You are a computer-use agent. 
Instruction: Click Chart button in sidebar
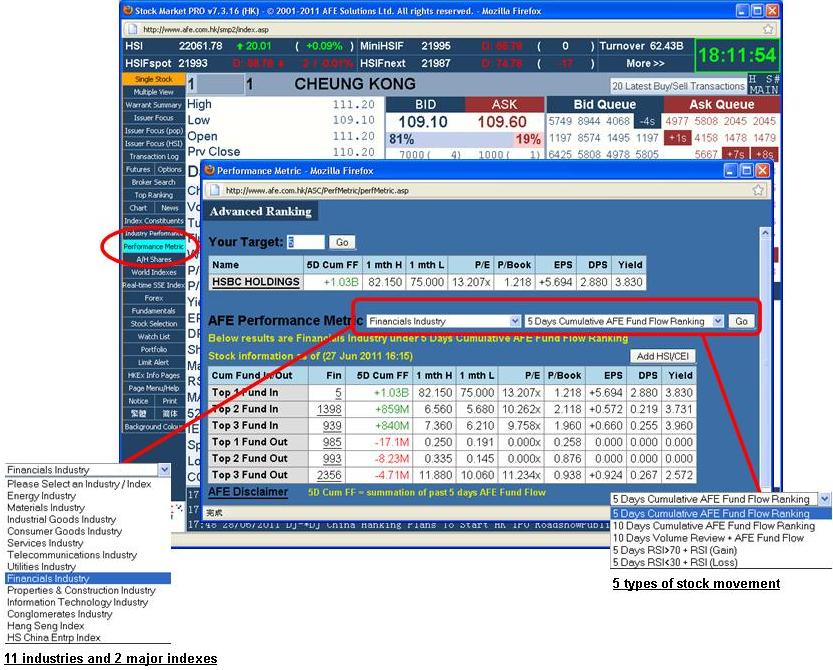coord(138,208)
